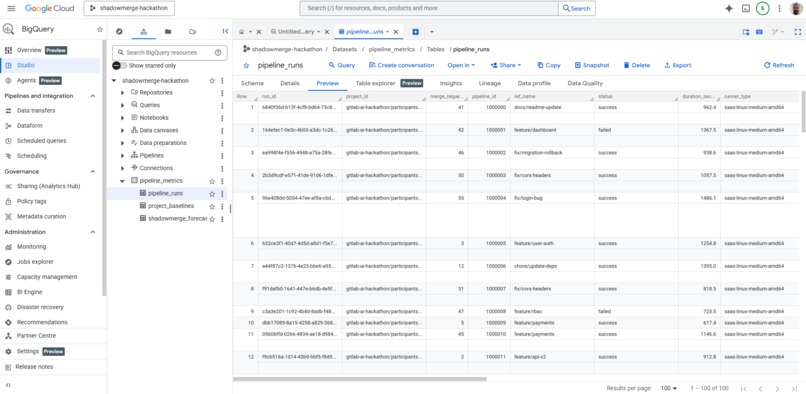
Task: Open the Lineage tab
Action: [x=489, y=83]
